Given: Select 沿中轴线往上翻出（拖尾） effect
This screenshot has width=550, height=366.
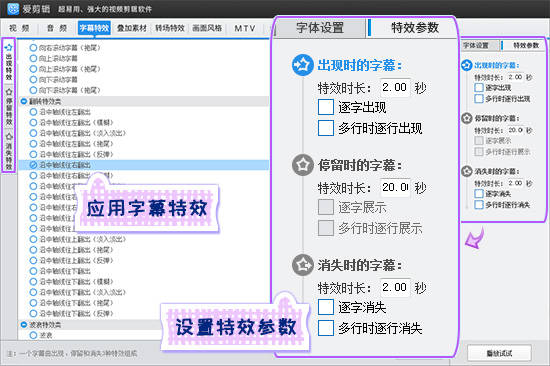Looking at the screenshot, I should point(72,250).
